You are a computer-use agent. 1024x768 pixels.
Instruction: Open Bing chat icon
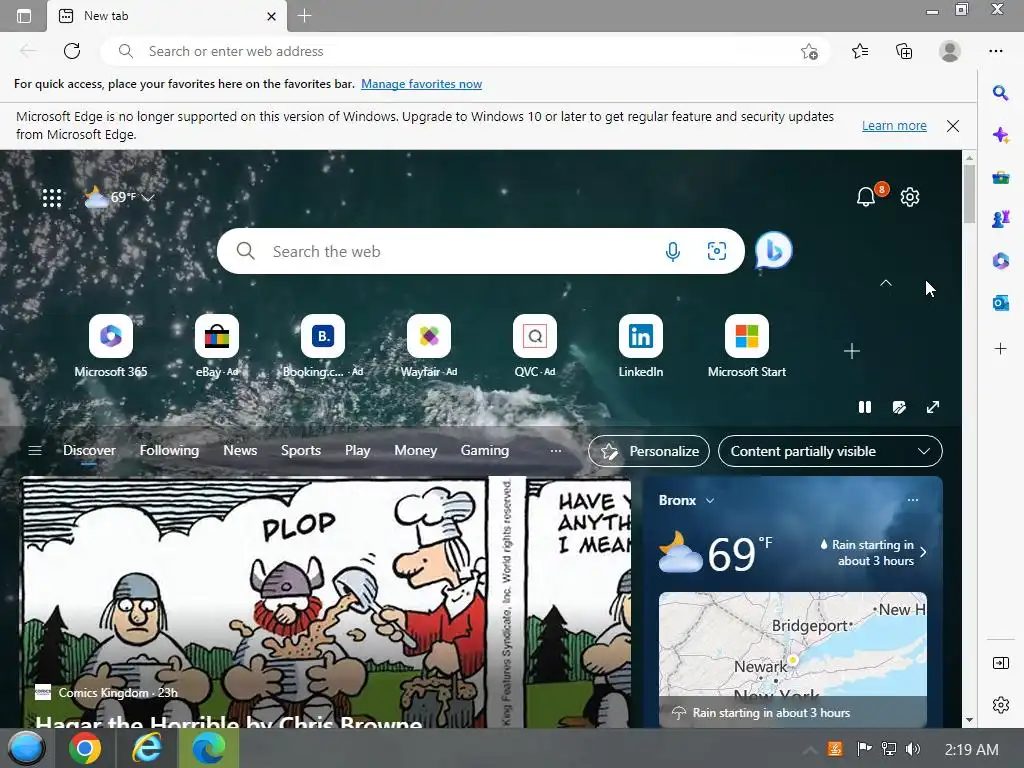[x=774, y=251]
